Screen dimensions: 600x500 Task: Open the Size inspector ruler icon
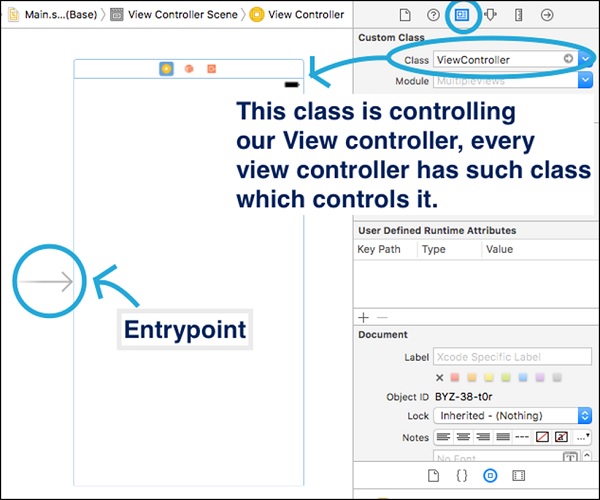click(518, 15)
